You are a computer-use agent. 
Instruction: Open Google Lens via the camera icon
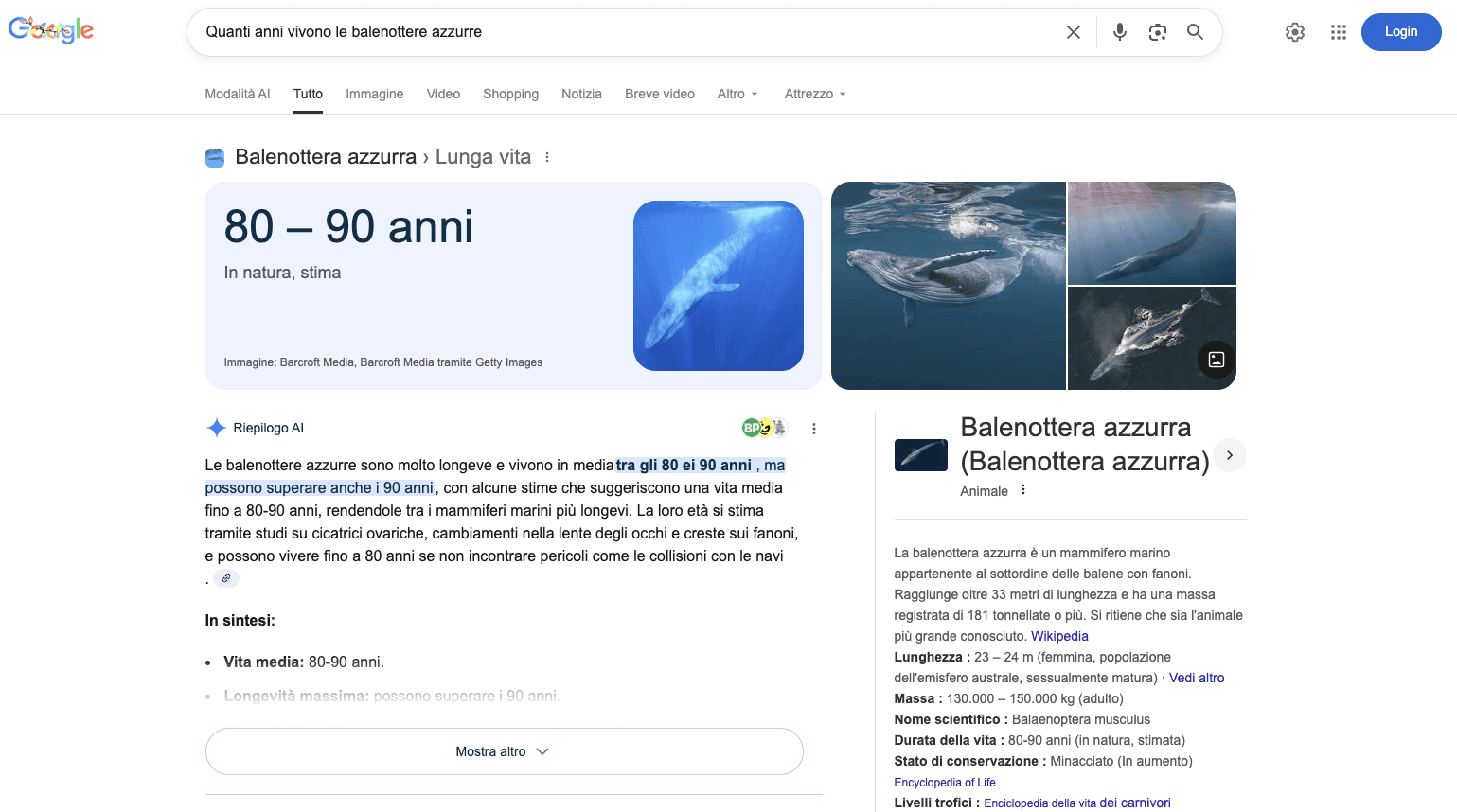coord(1157,31)
